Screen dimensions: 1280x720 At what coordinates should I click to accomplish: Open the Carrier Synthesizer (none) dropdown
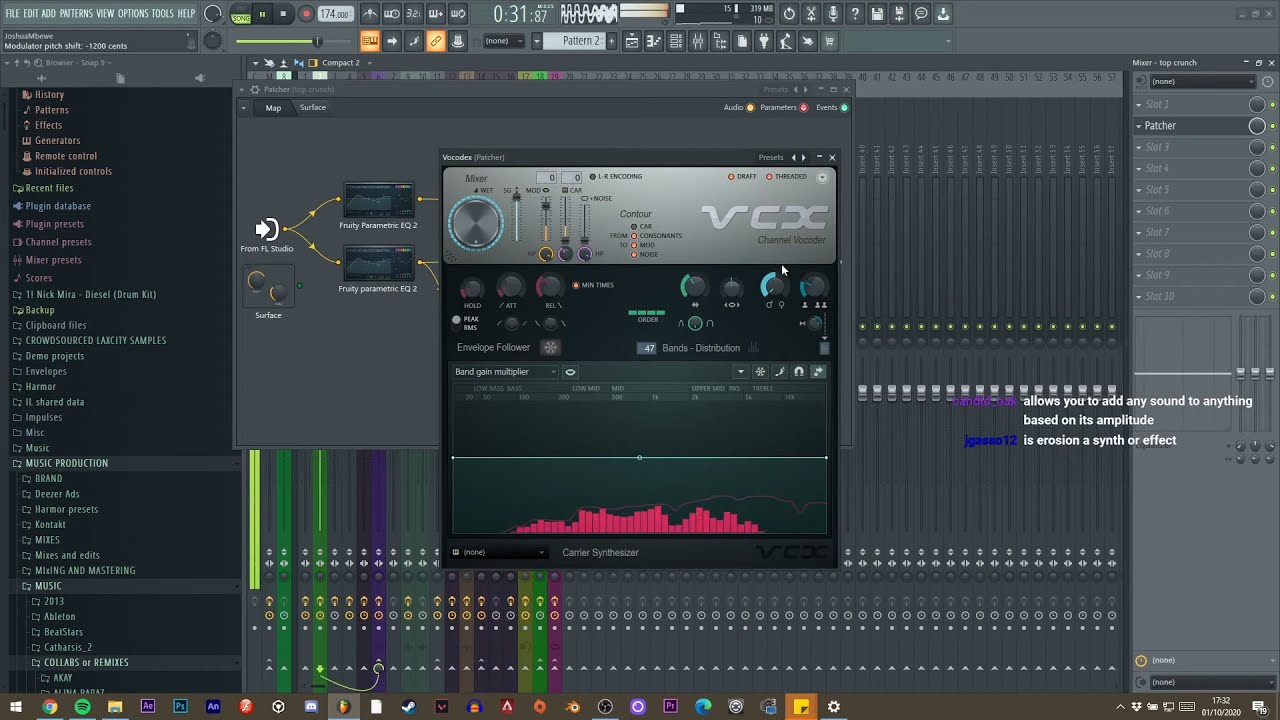click(499, 552)
